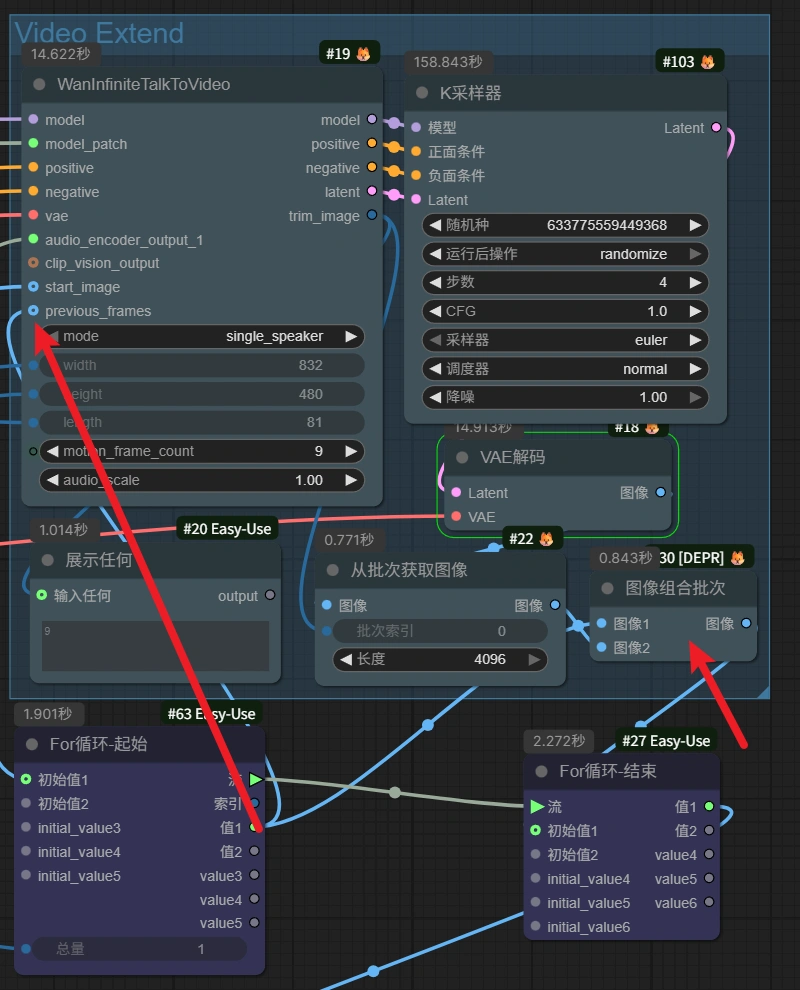The height and width of the screenshot is (990, 800).
Task: Click the green 流 output arrow on For循环-起始
Action: [x=255, y=779]
